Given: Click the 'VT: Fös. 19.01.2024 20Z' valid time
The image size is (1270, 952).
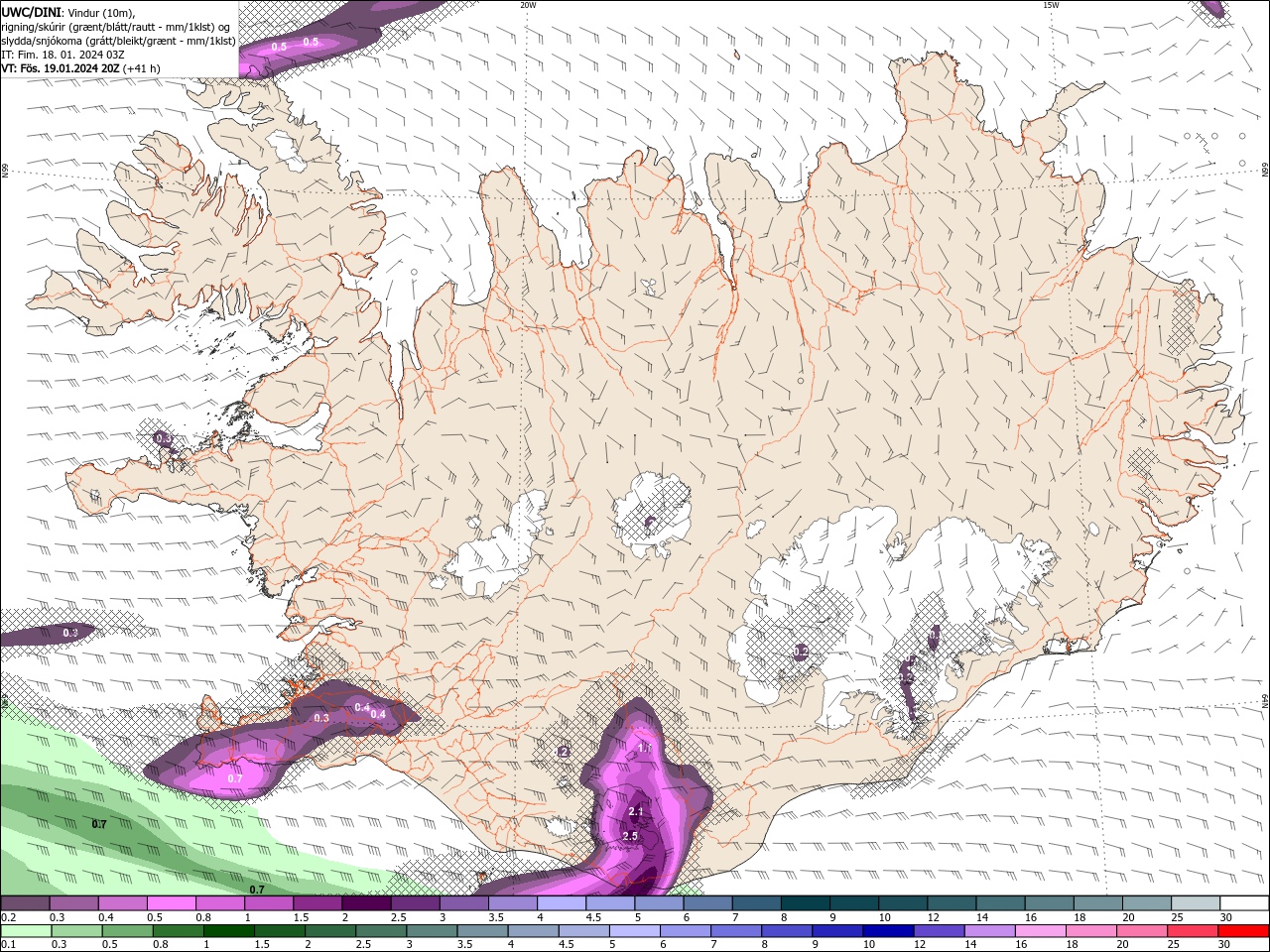Looking at the screenshot, I should coord(62,68).
